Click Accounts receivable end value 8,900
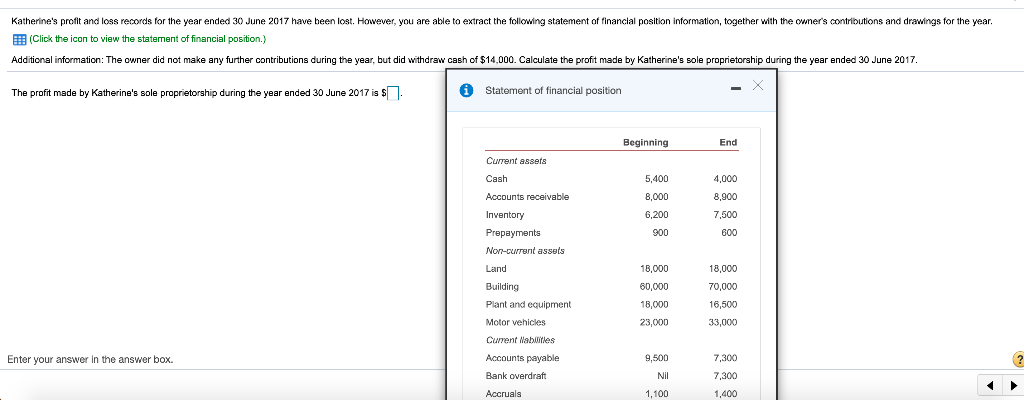Viewport: 1024px width, 400px height. coord(726,197)
